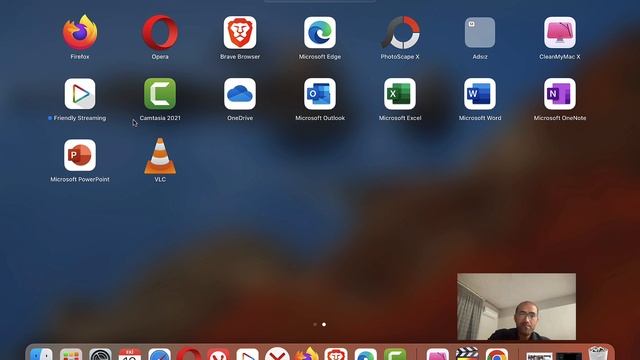Open VLC media player
This screenshot has width=640, height=360.
[x=160, y=156]
